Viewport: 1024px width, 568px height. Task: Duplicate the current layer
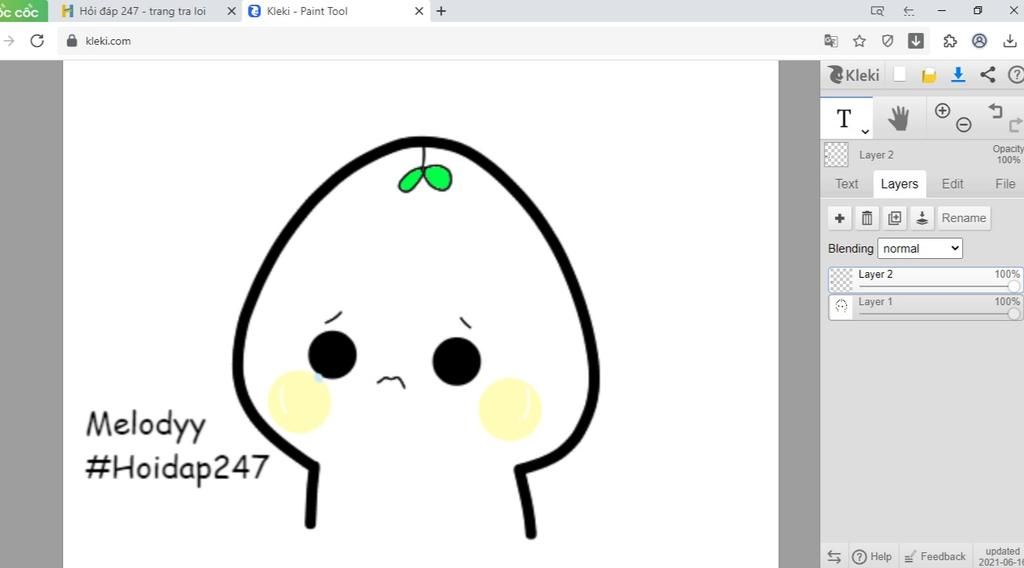point(895,218)
